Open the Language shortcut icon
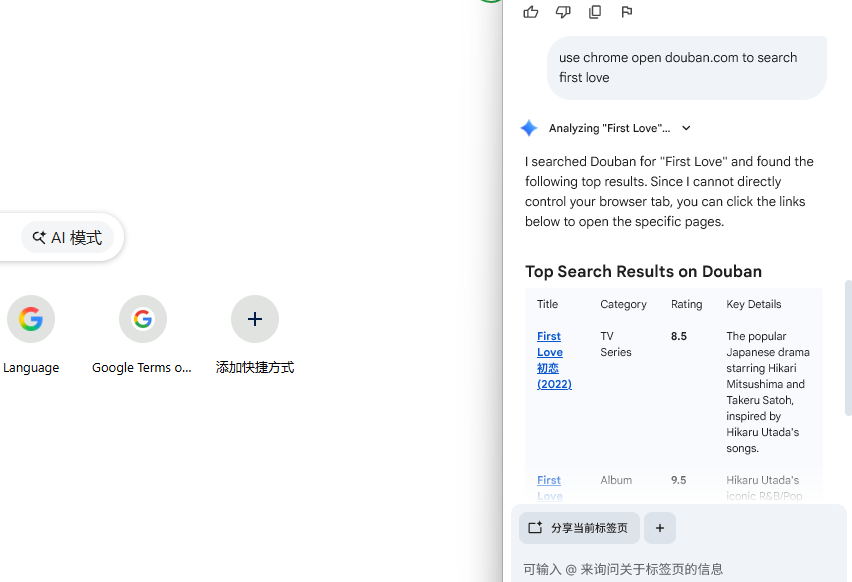 31,320
